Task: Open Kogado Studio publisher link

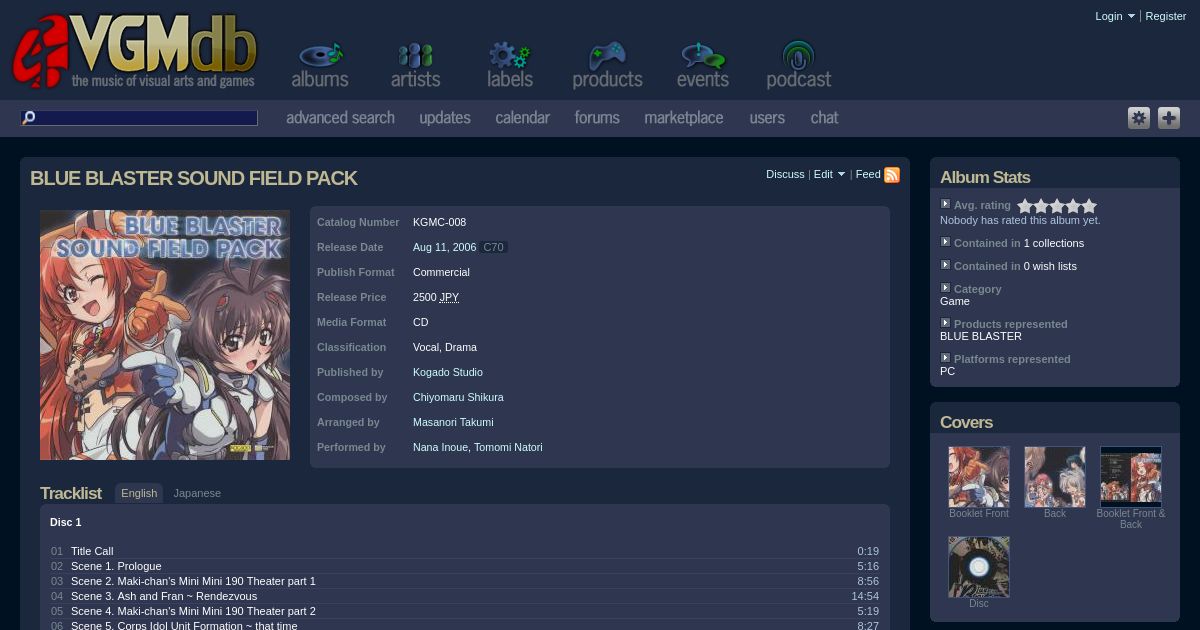Action: pos(448,372)
